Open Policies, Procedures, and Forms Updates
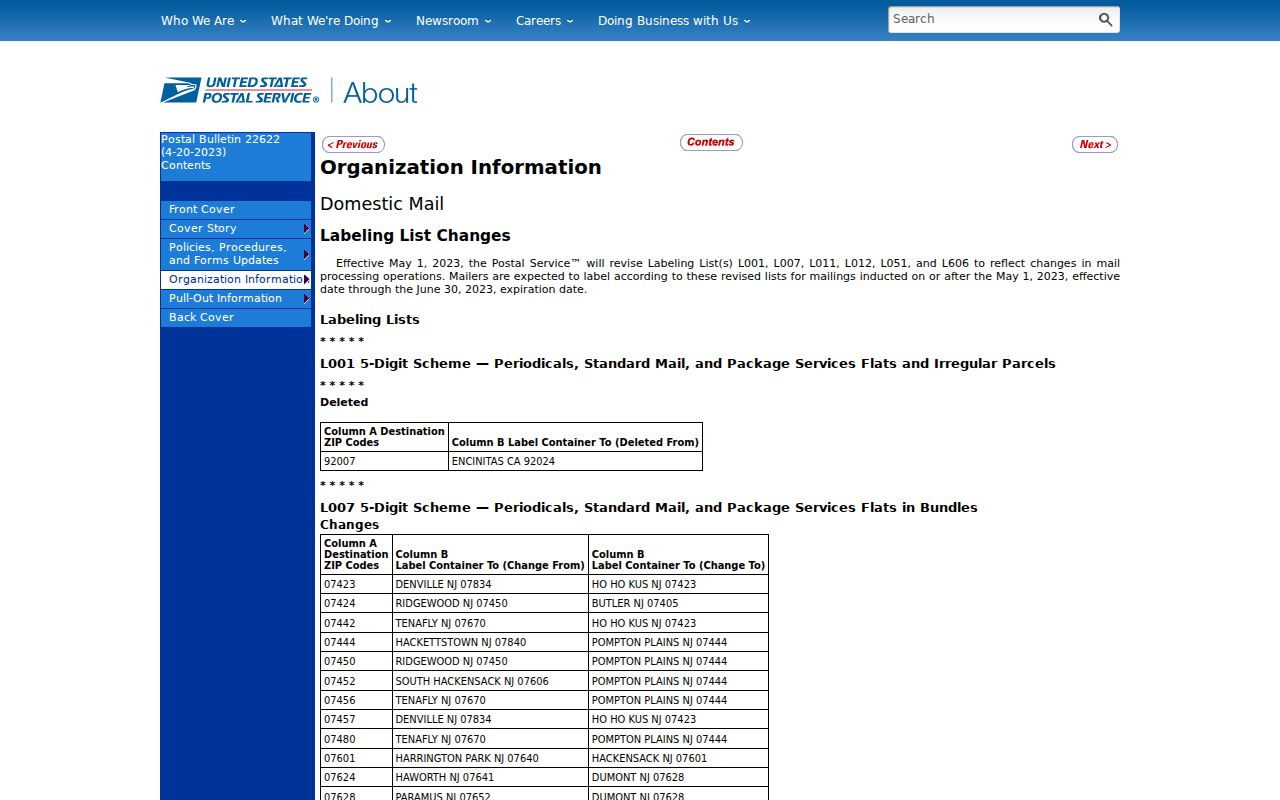The image size is (1280, 800). pos(236,253)
